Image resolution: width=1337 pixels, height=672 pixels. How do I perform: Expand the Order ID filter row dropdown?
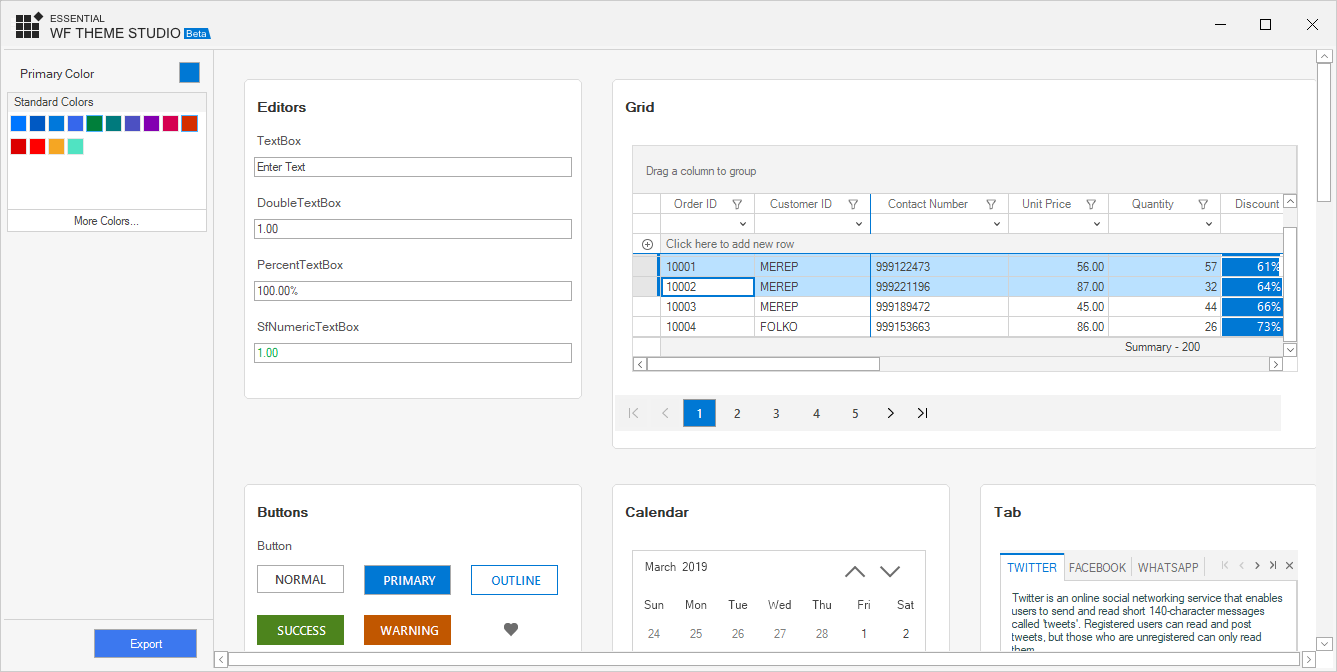pyautogui.click(x=742, y=224)
